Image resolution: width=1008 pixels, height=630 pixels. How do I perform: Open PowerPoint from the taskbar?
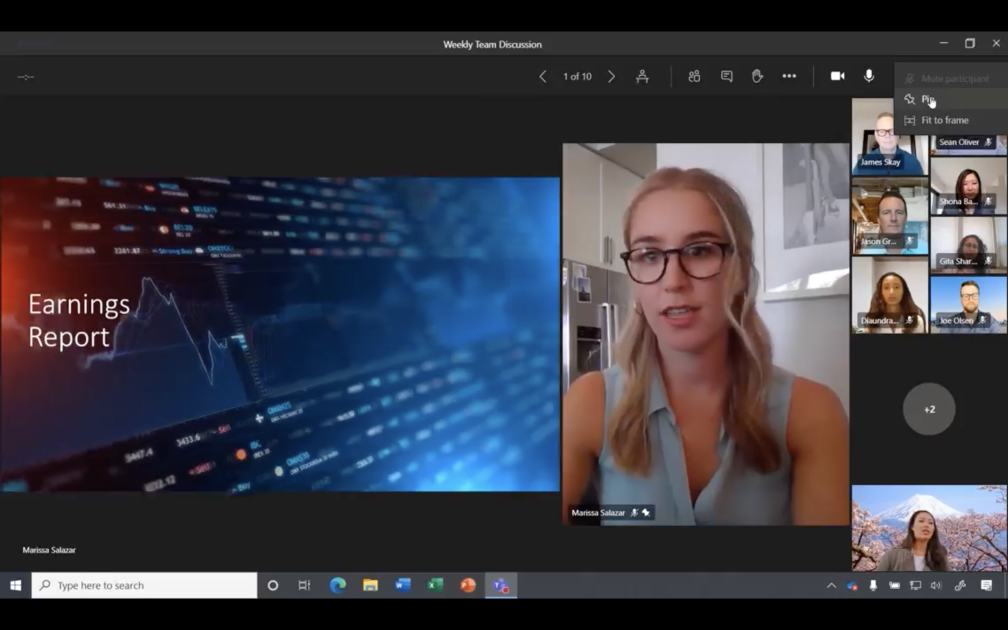(468, 585)
